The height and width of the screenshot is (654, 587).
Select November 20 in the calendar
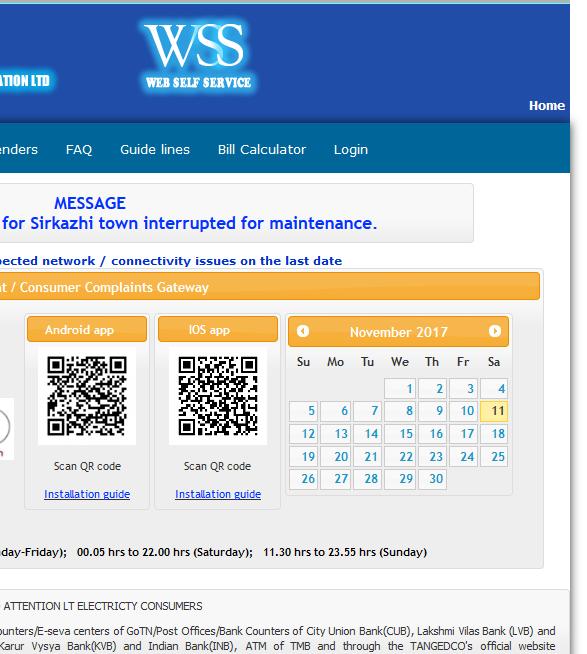(x=336, y=456)
